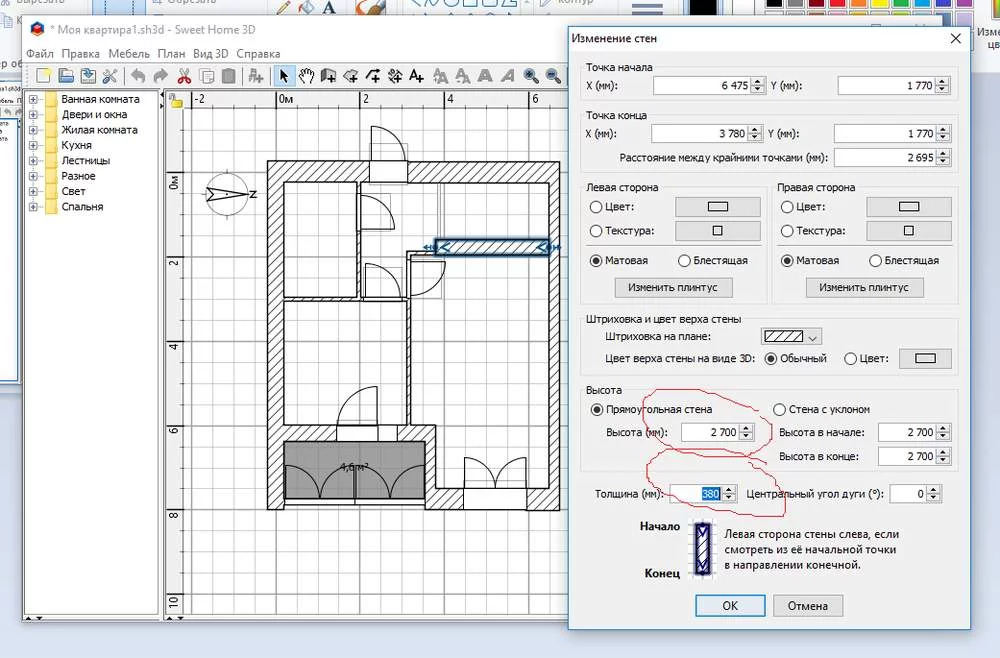Click the Толщина (мм) input field
Screen dimensions: 1000x658
point(697,494)
